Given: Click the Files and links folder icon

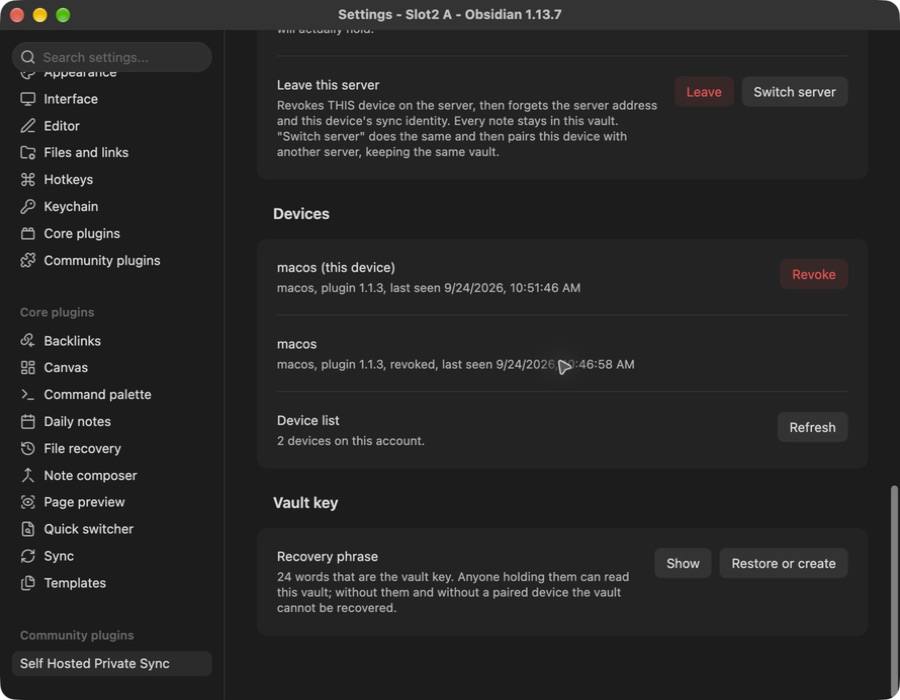Looking at the screenshot, I should click(x=28, y=153).
